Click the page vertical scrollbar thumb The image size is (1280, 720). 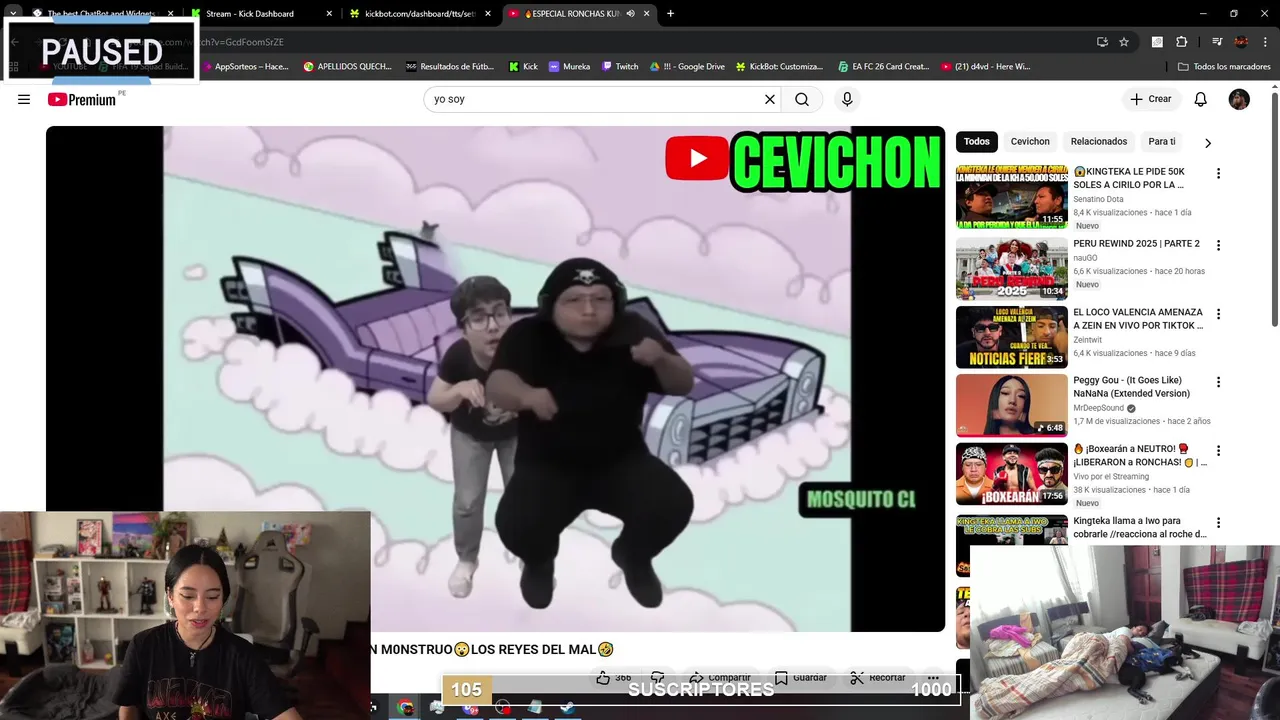click(1274, 210)
